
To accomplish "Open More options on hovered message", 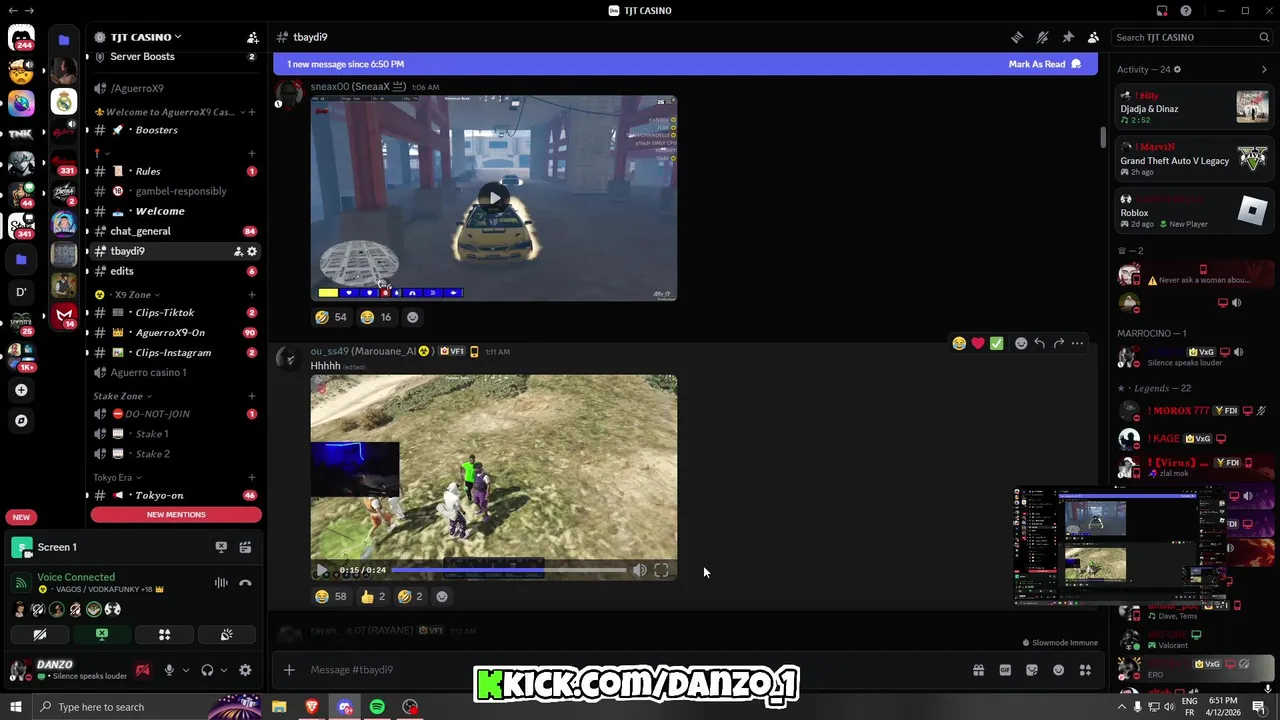I will click(x=1077, y=343).
